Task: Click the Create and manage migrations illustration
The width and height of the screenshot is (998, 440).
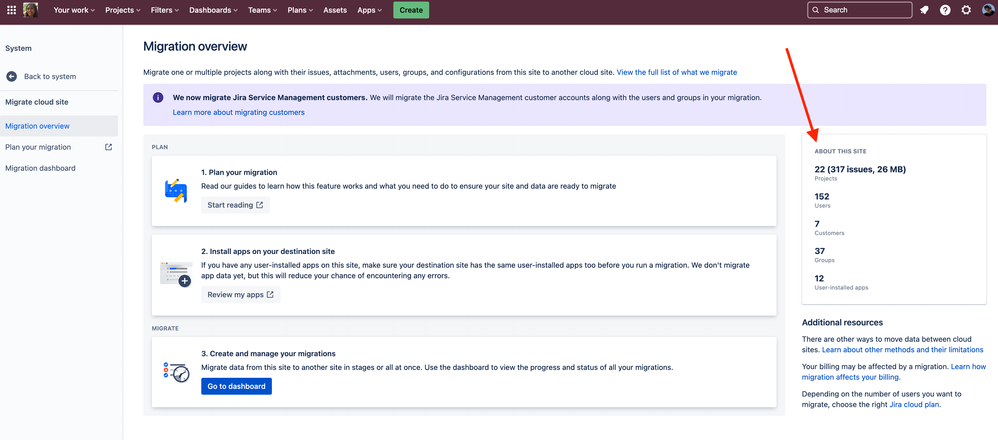Action: [176, 372]
